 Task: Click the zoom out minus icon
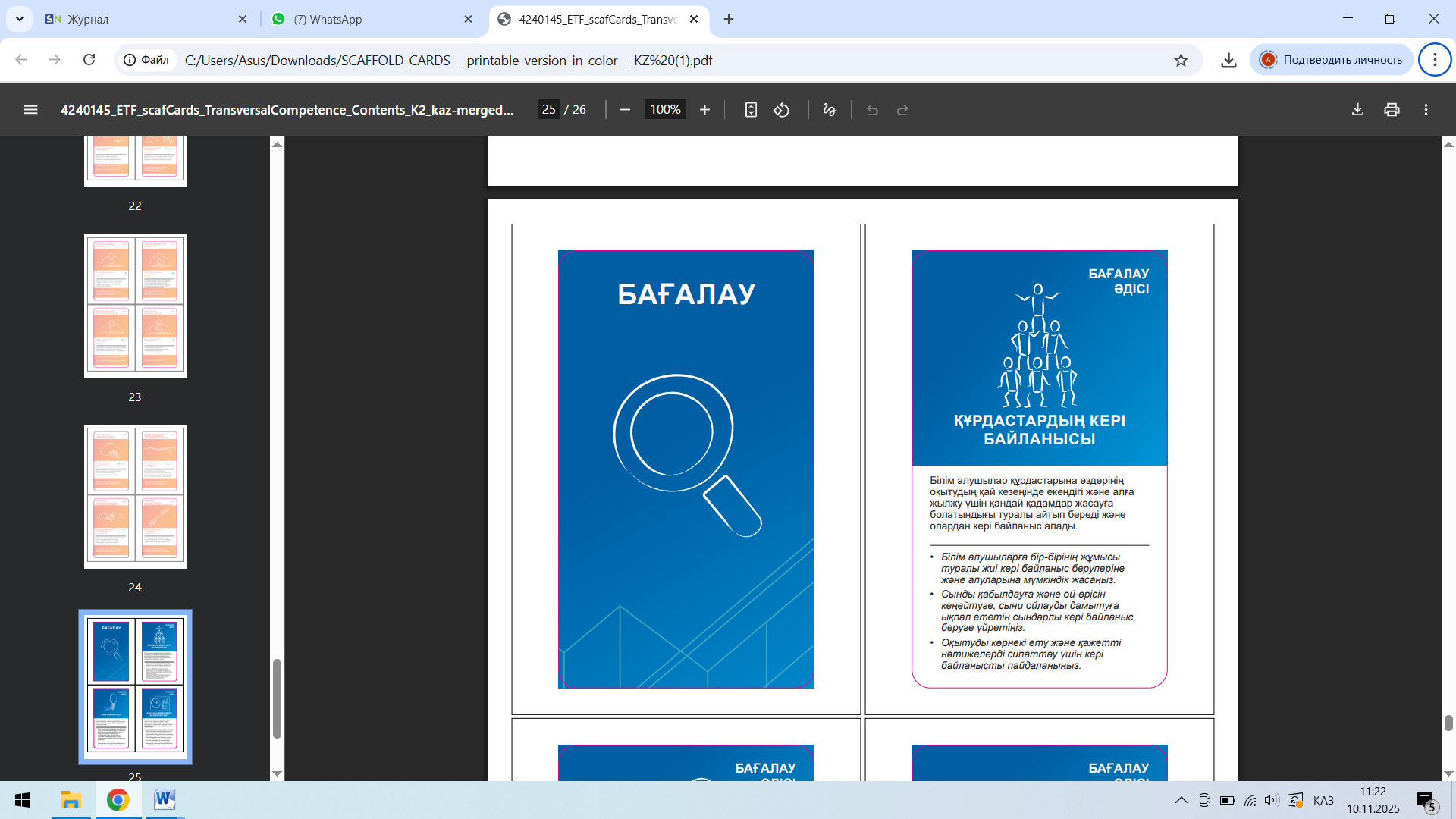point(625,110)
